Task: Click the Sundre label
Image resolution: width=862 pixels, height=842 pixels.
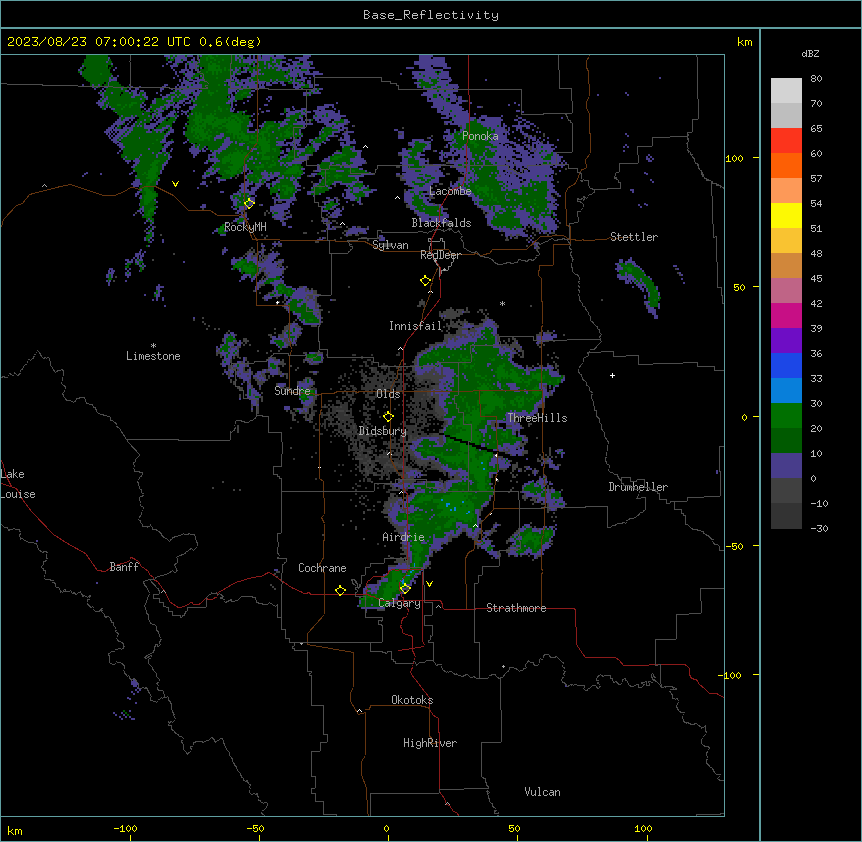Action: coord(292,391)
